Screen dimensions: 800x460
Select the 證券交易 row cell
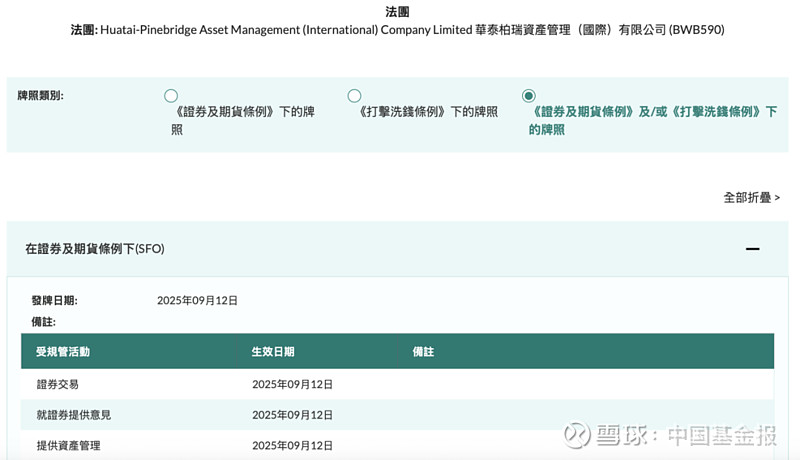pyautogui.click(x=58, y=384)
